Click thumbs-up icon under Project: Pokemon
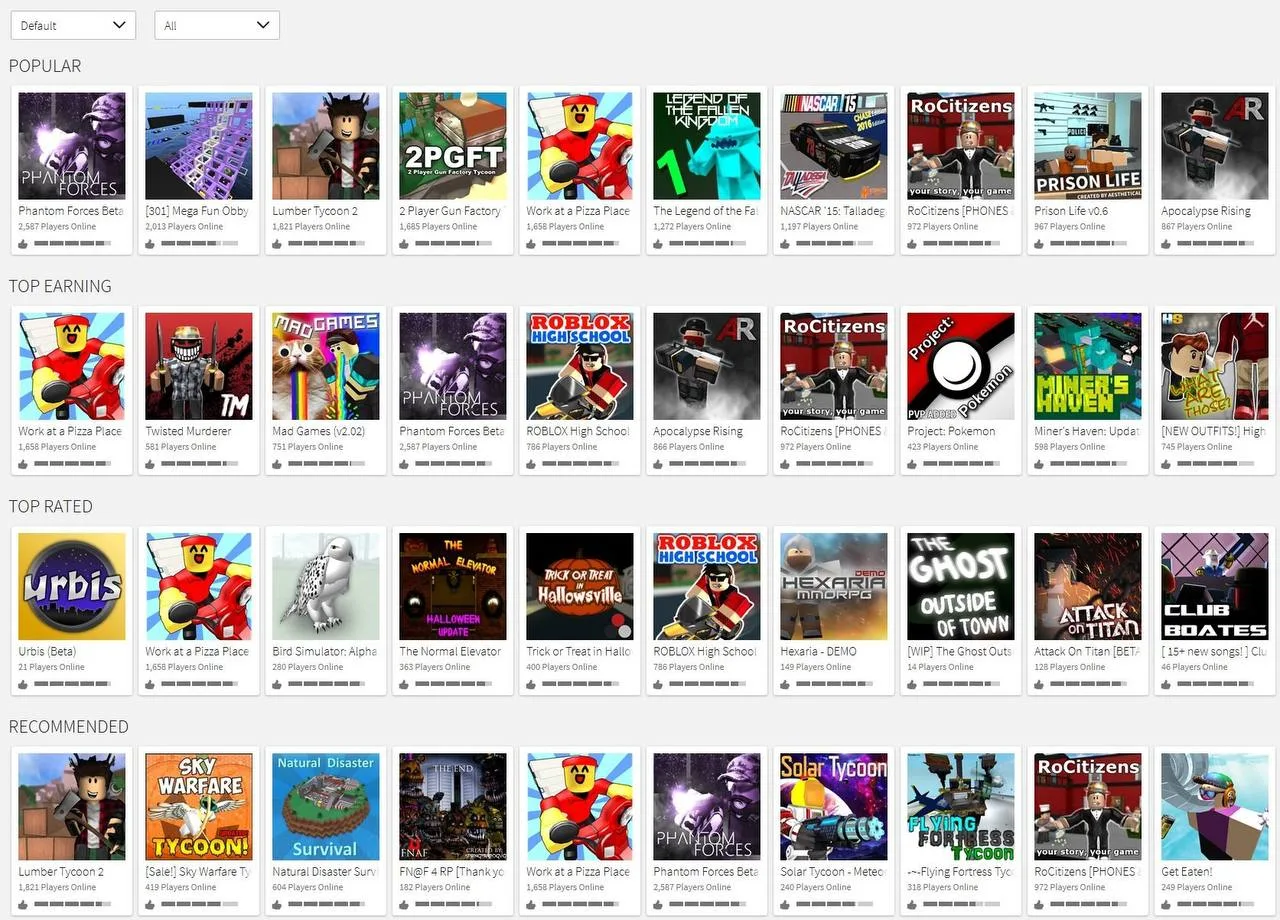The image size is (1280, 920). [912, 464]
